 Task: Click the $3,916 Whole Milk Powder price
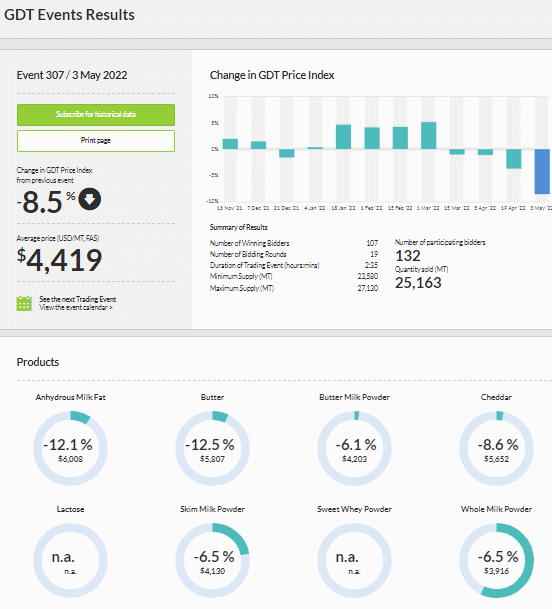click(x=496, y=571)
